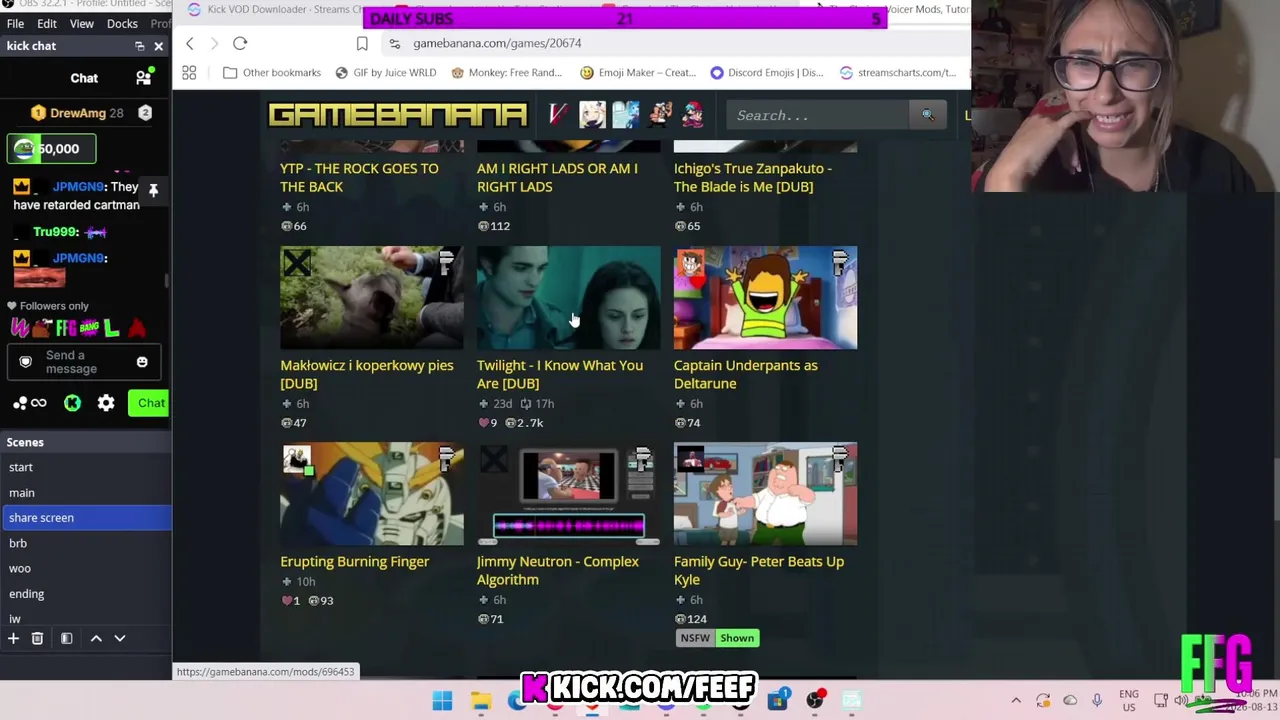1280x720 pixels.
Task: Open Makłowicz i koperkowy pies title link
Action: click(367, 374)
